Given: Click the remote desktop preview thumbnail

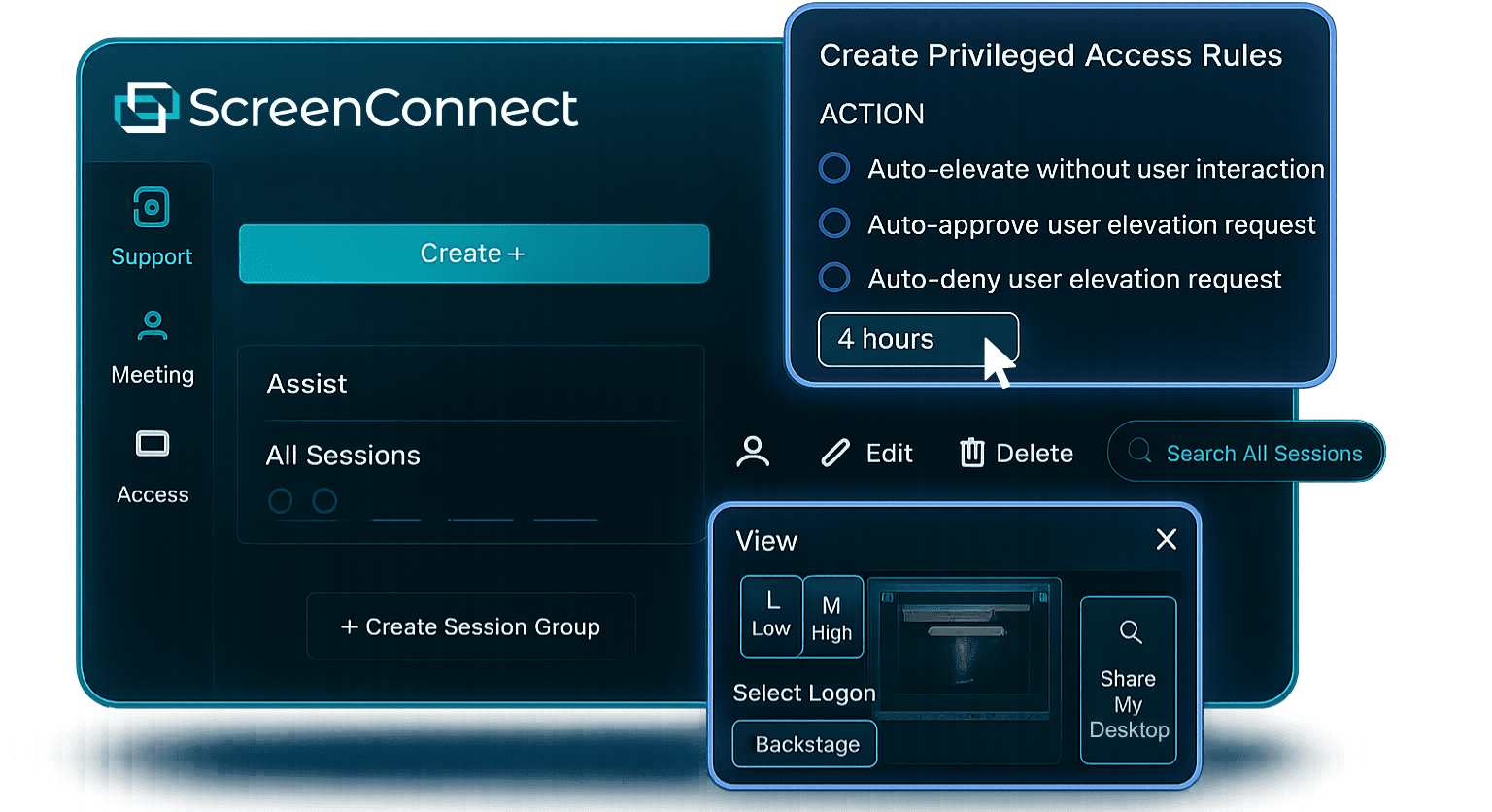Looking at the screenshot, I should [x=964, y=648].
